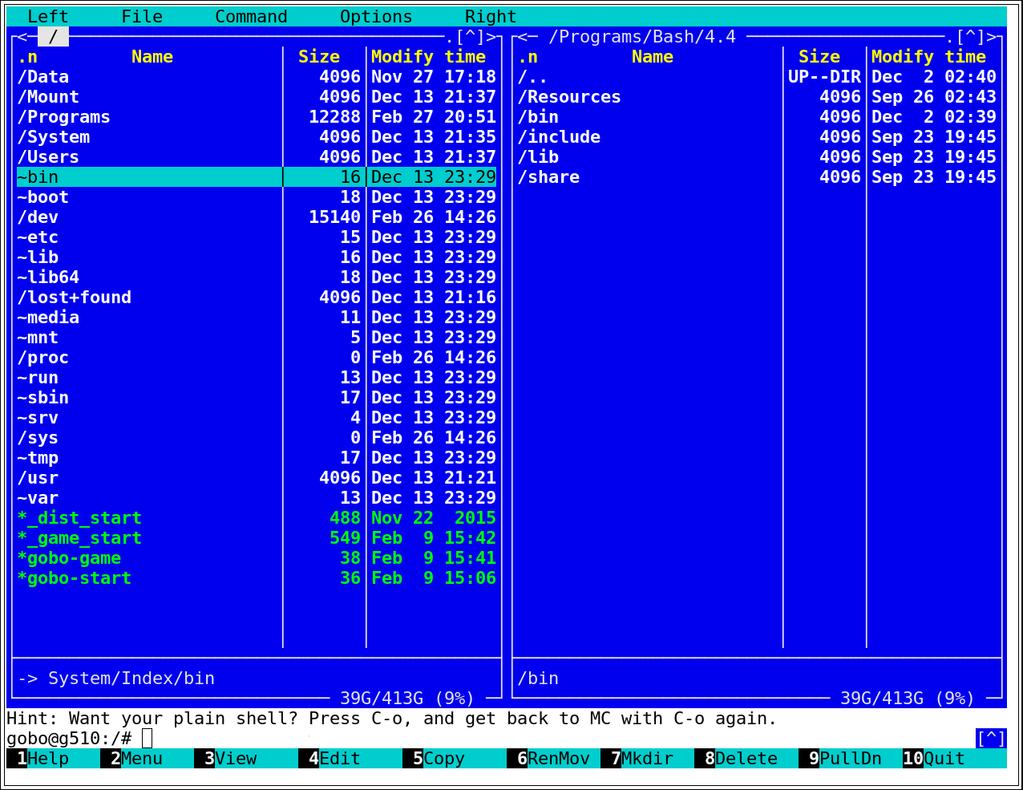Select the ~lib64 symlink row
The height and width of the screenshot is (790, 1023).
point(256,278)
